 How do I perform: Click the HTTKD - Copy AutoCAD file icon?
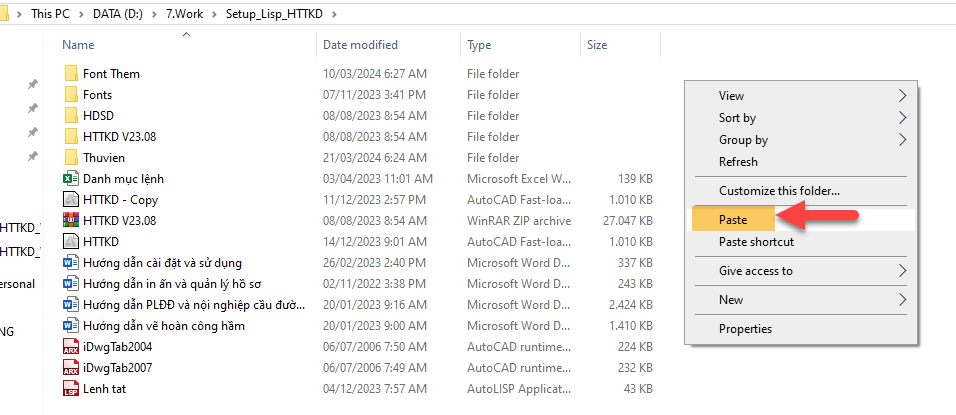click(70, 200)
